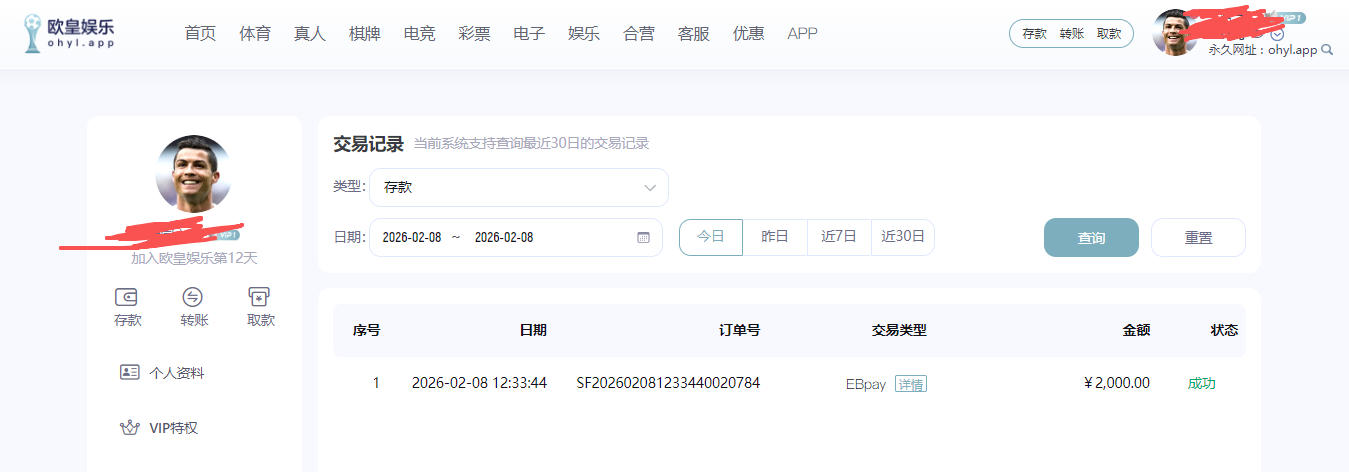
Task: Click the deposit wallet icon in sidebar
Action: (x=127, y=297)
